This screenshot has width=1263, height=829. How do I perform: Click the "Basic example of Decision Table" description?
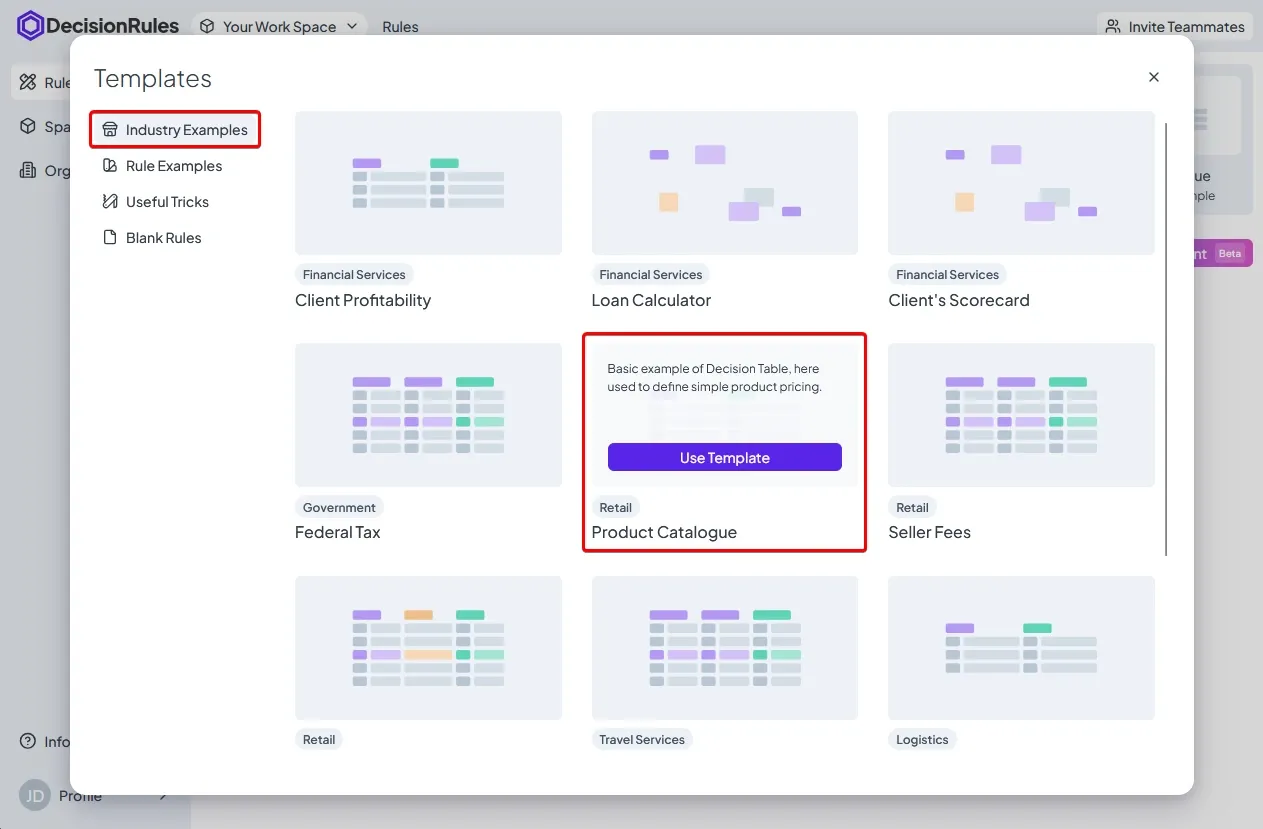pos(715,378)
